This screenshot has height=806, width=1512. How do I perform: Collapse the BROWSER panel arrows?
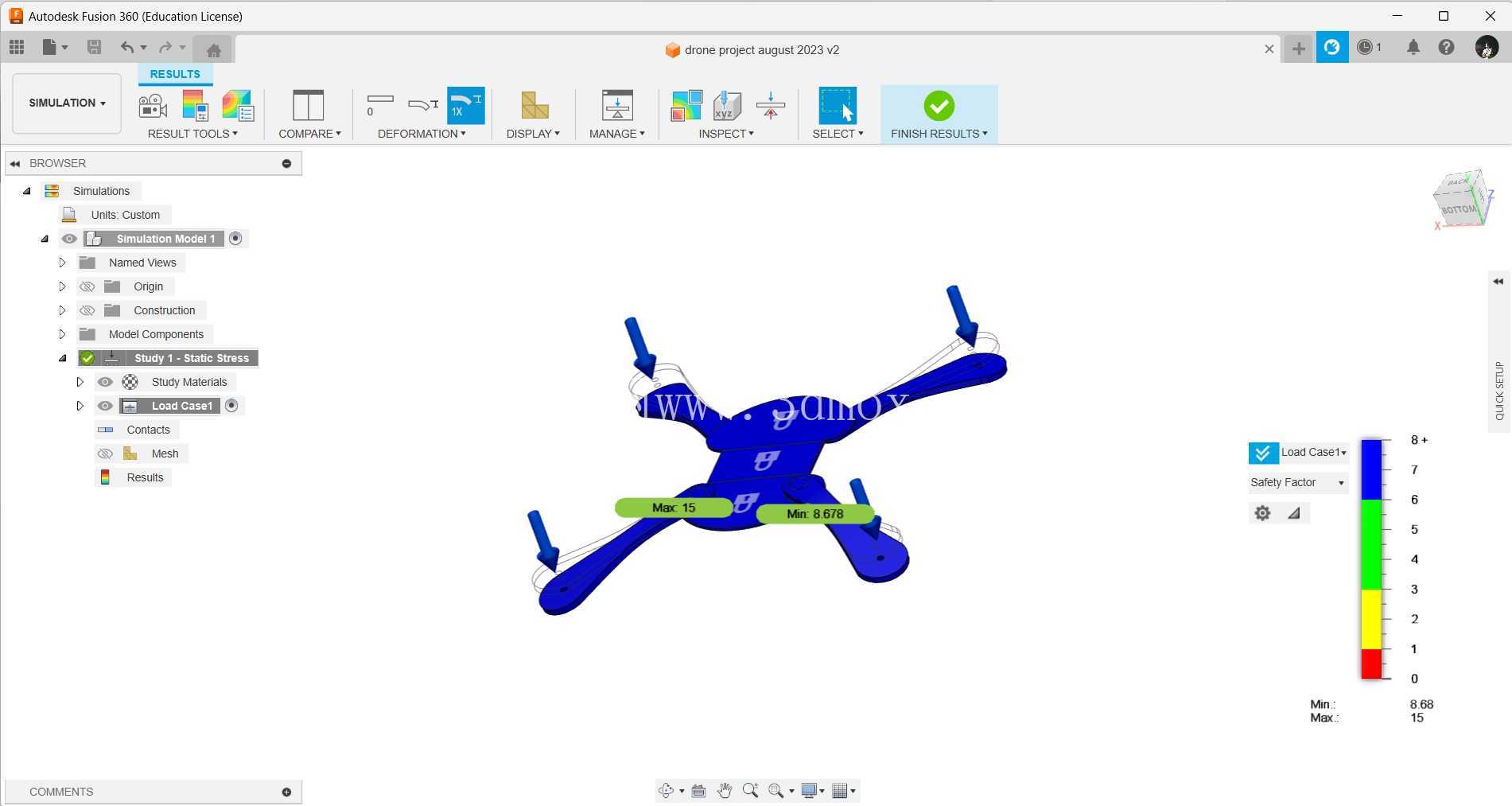[x=15, y=163]
